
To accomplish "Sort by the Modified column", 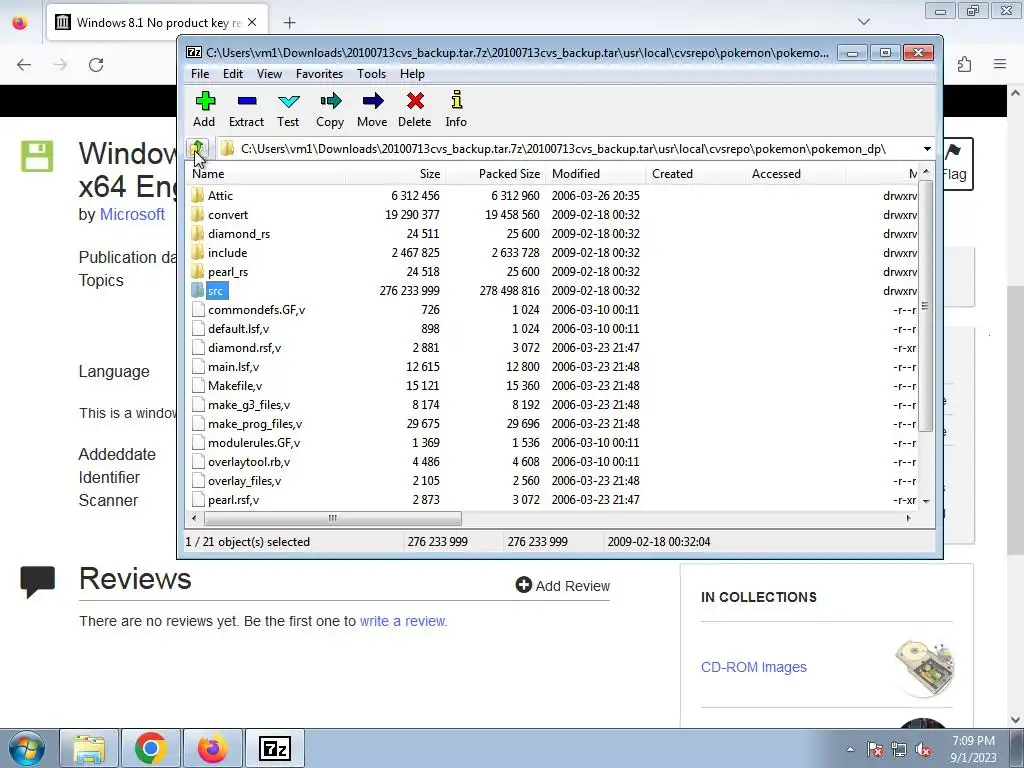I will [596, 174].
